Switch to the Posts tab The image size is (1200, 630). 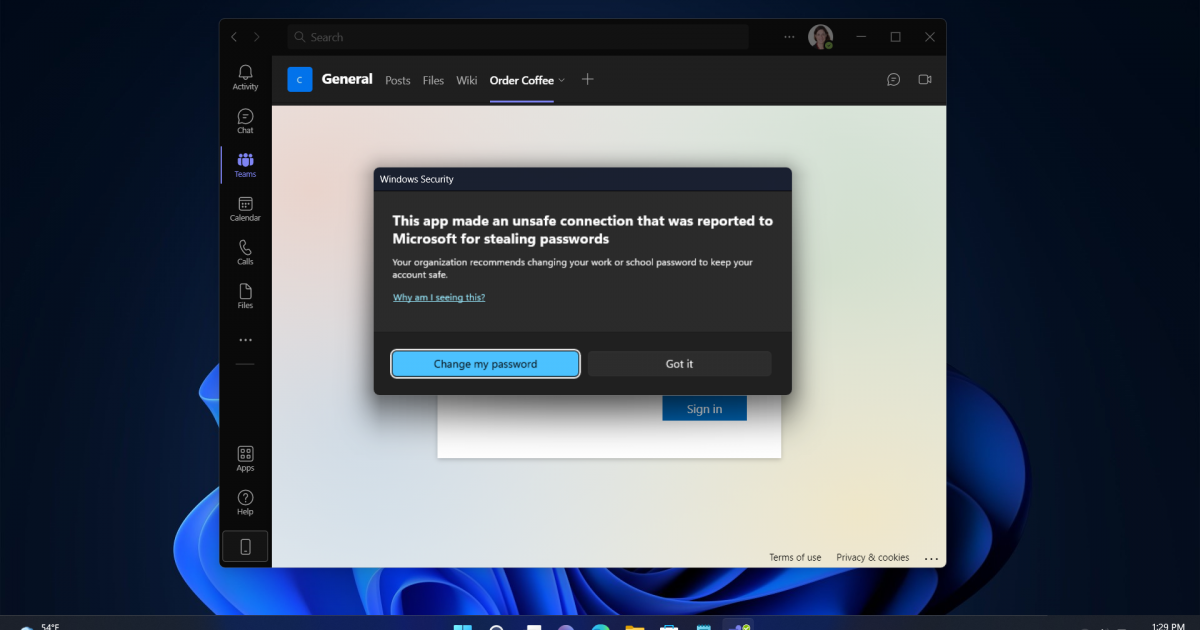(x=397, y=80)
